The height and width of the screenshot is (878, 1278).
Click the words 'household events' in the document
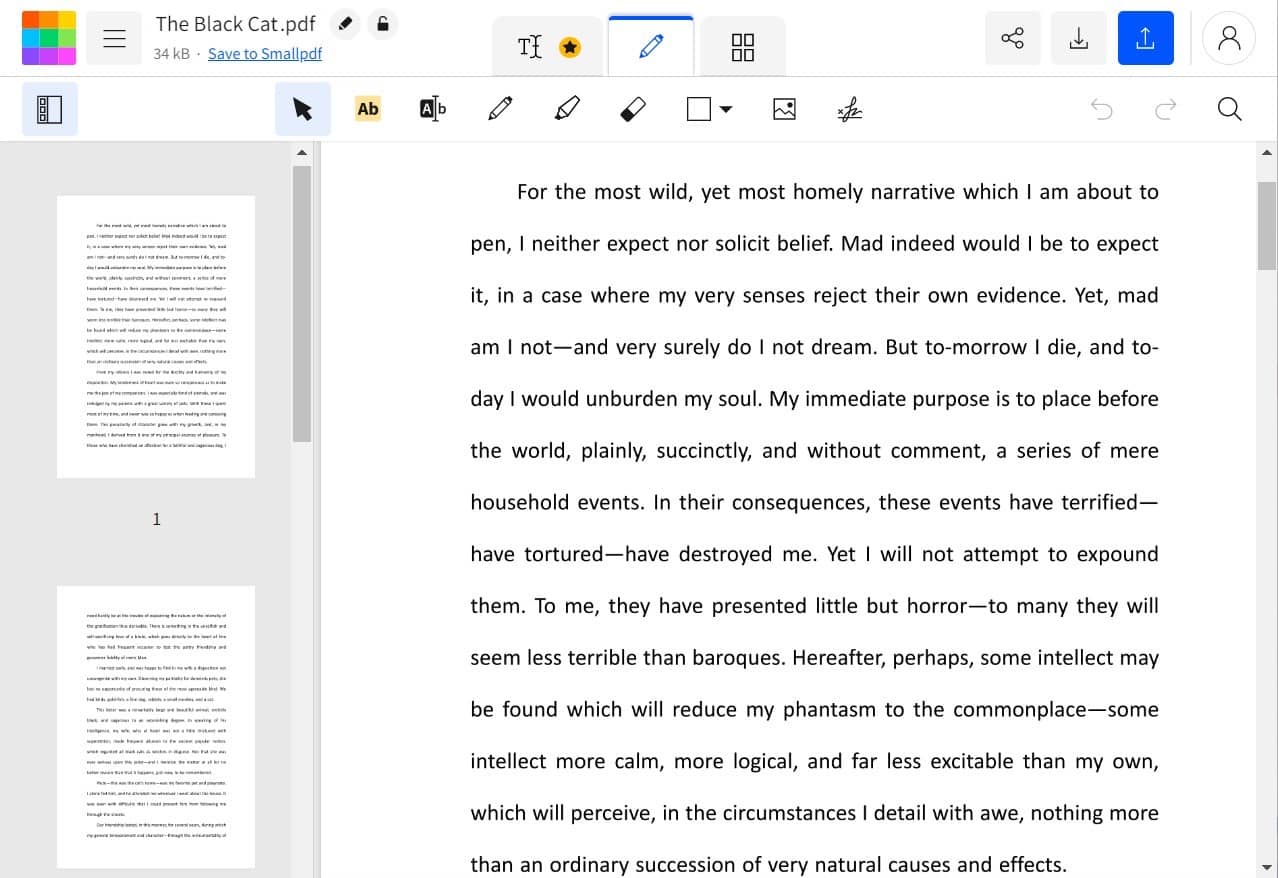point(557,502)
